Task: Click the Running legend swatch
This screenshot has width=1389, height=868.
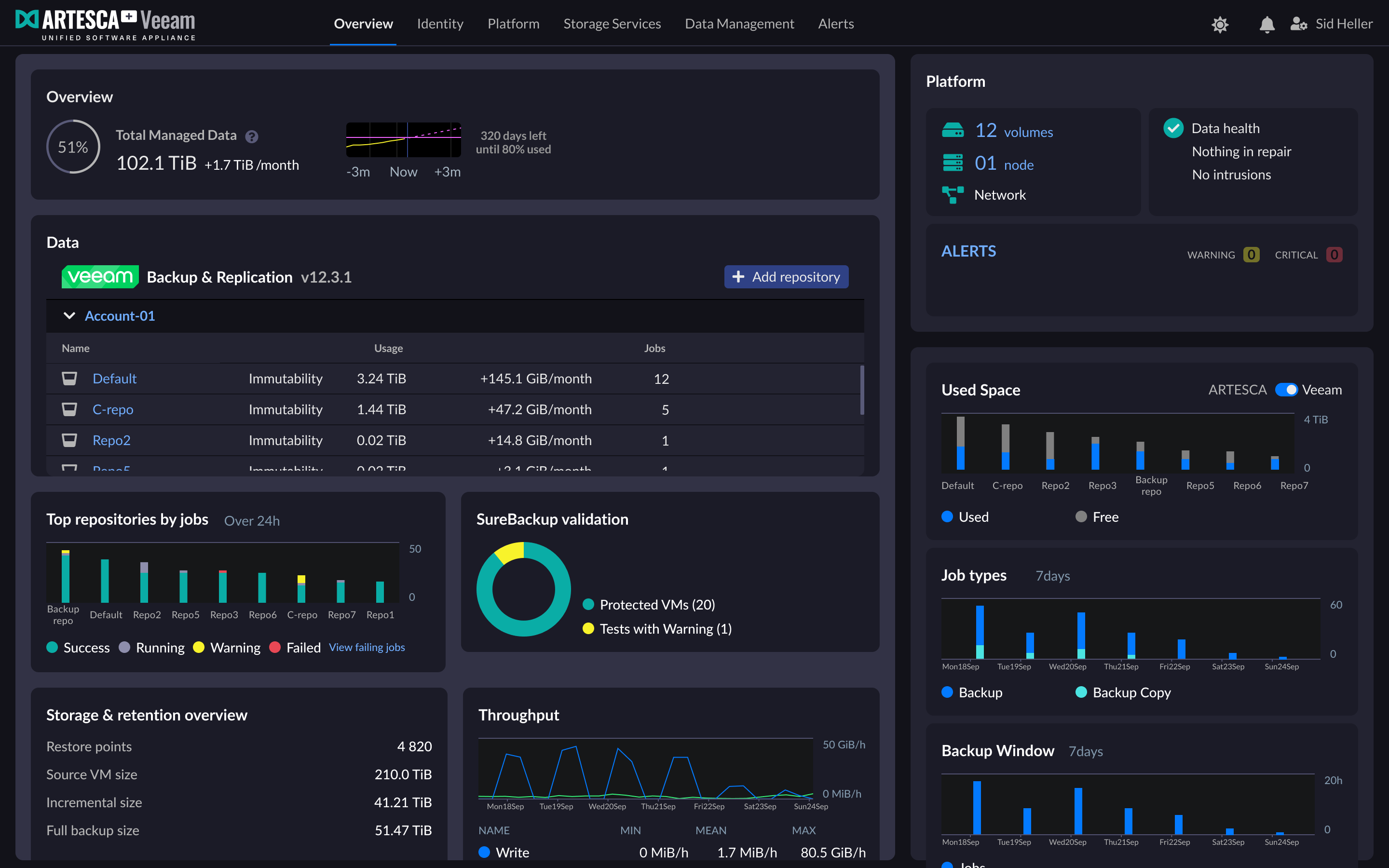Action: tap(124, 647)
